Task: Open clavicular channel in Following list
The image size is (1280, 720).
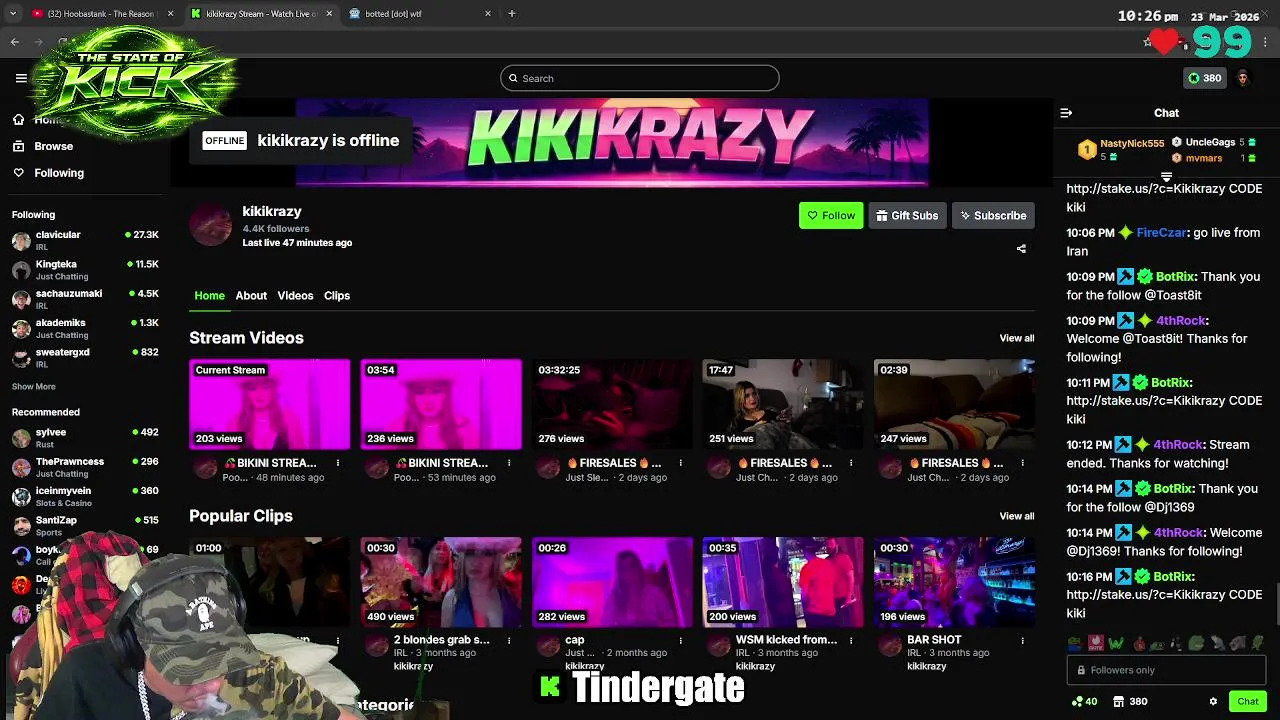Action: (85, 240)
